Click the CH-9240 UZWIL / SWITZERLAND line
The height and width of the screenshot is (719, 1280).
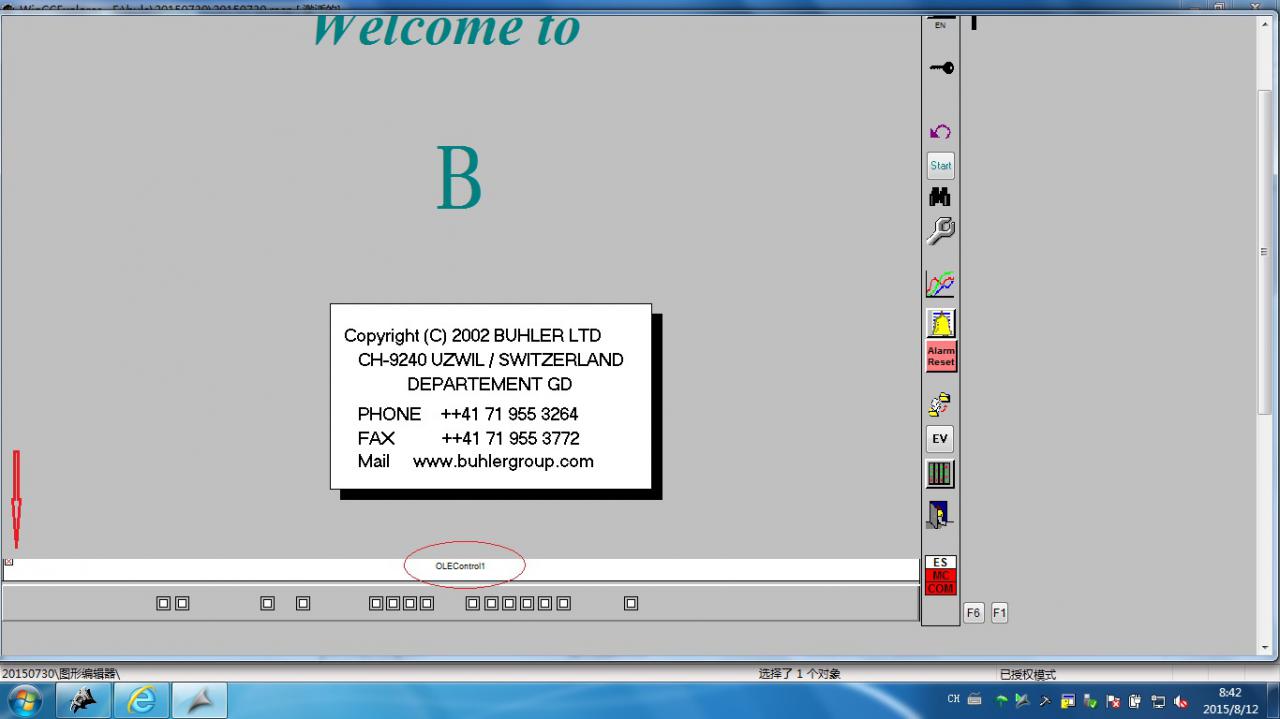pos(491,360)
